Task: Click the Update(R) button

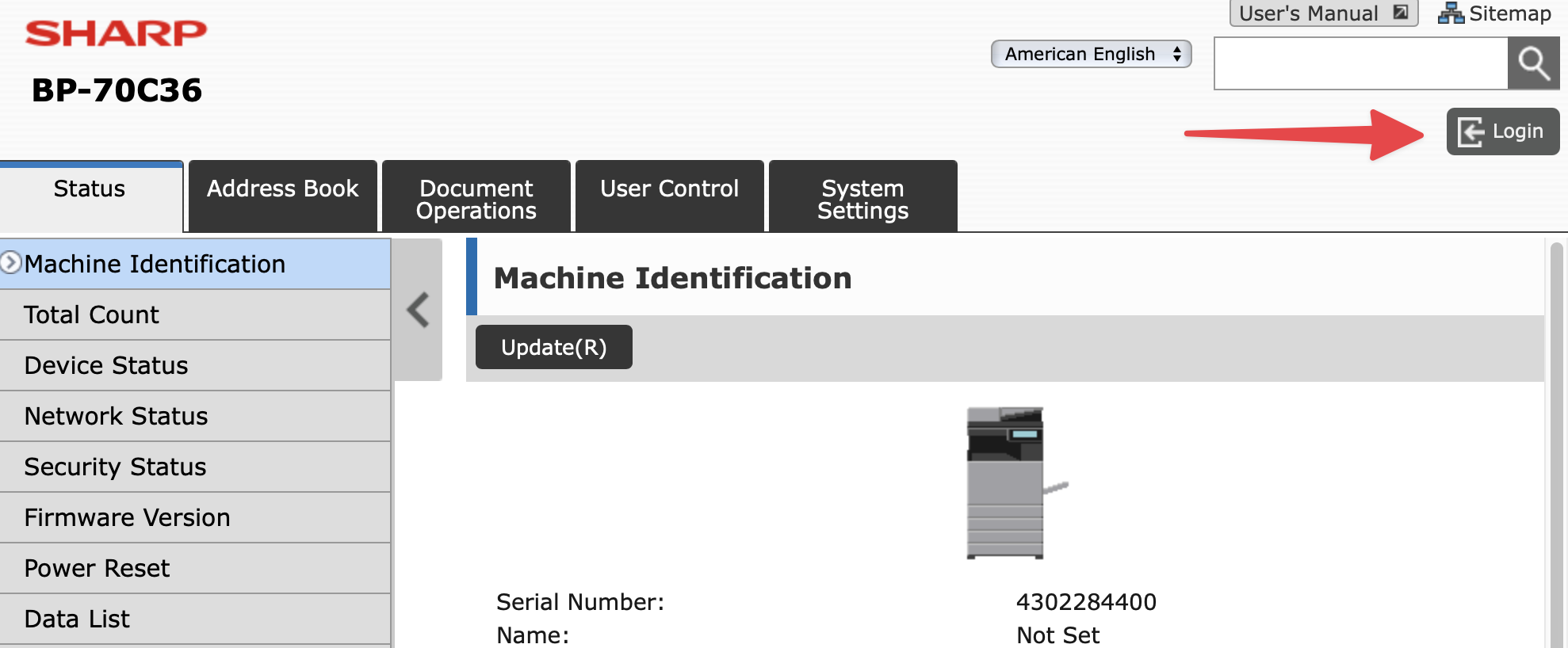Action: [x=553, y=347]
